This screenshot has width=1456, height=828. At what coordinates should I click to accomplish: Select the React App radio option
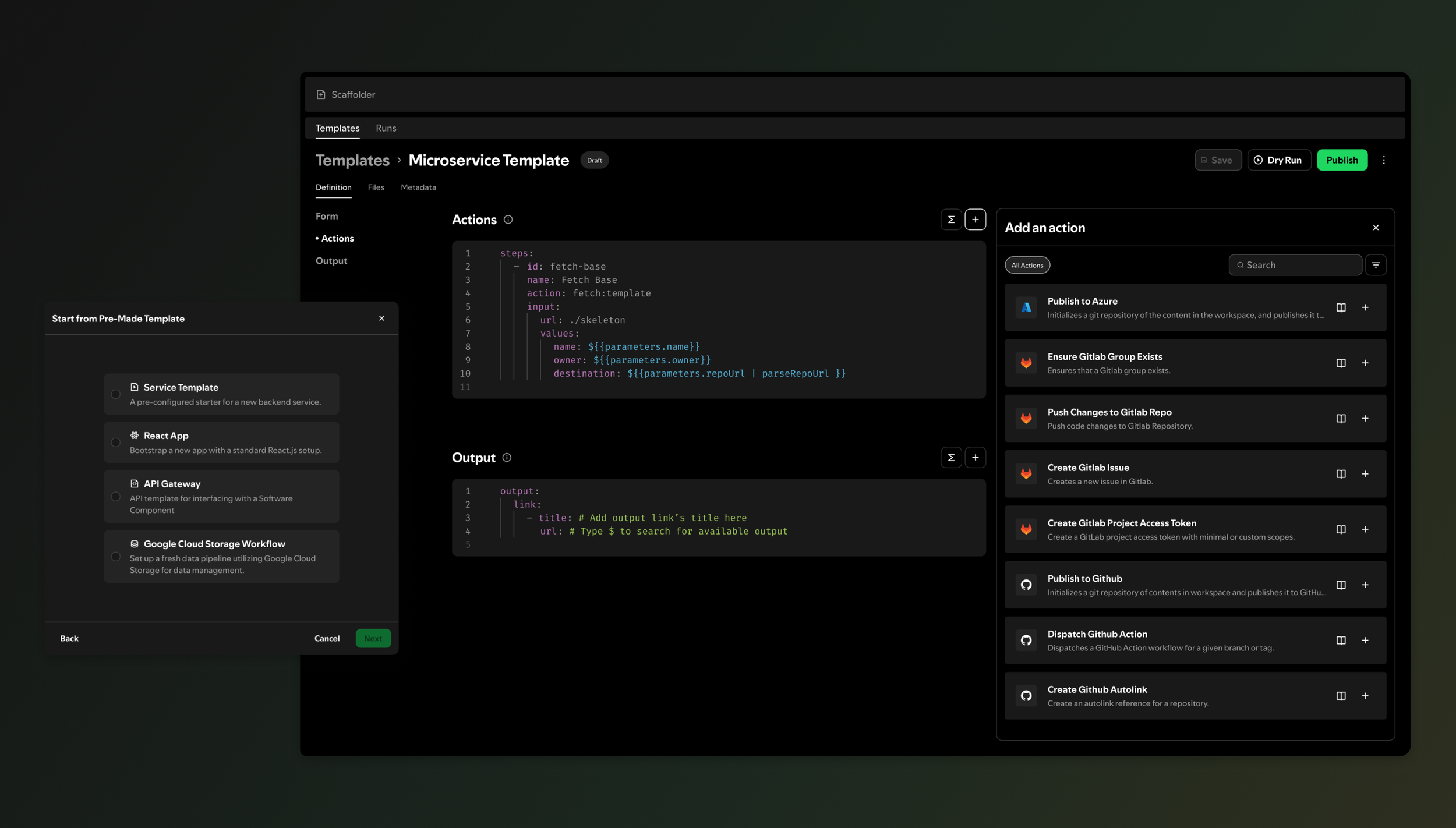coord(116,443)
